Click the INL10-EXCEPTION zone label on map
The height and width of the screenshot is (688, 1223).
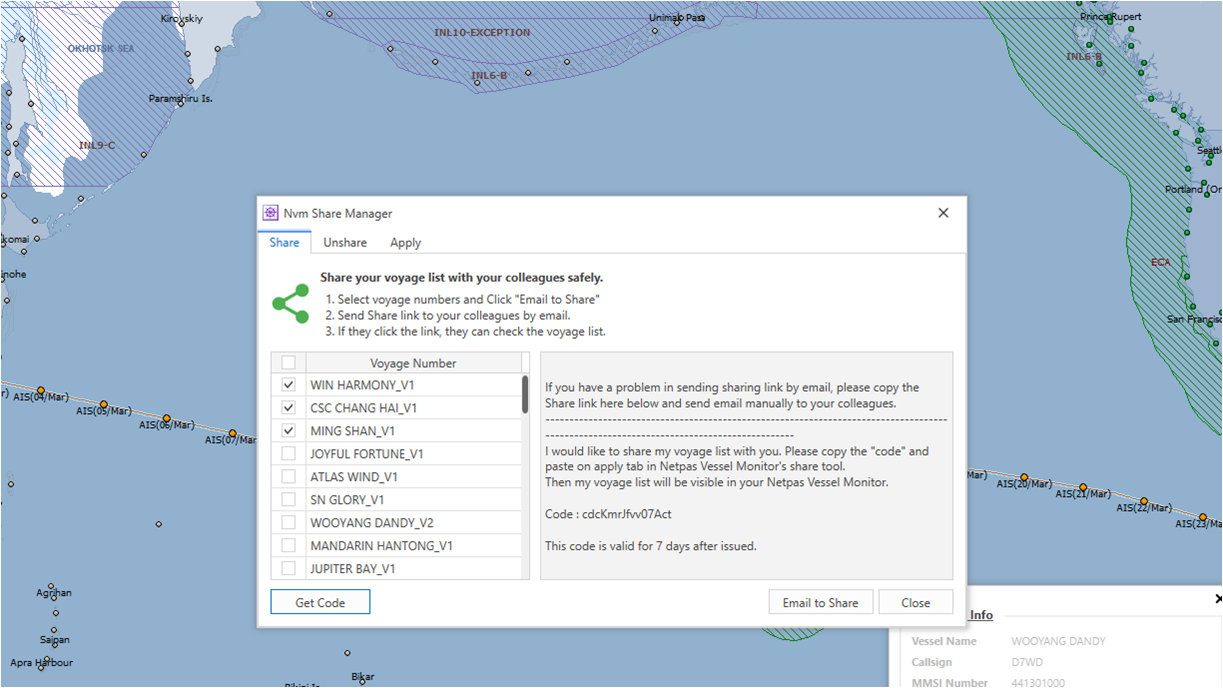tap(482, 33)
